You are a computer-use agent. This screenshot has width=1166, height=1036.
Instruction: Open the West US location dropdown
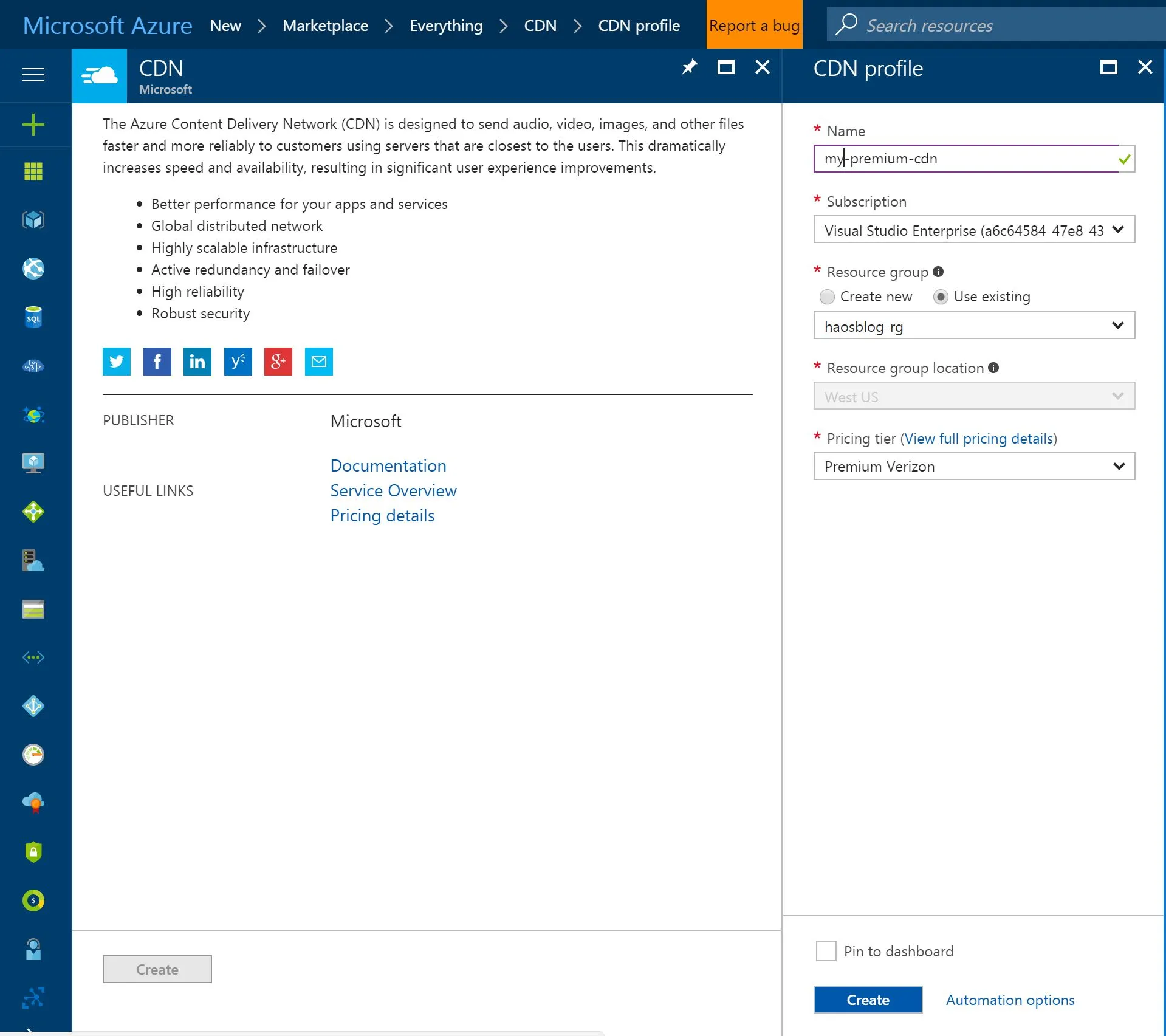974,396
